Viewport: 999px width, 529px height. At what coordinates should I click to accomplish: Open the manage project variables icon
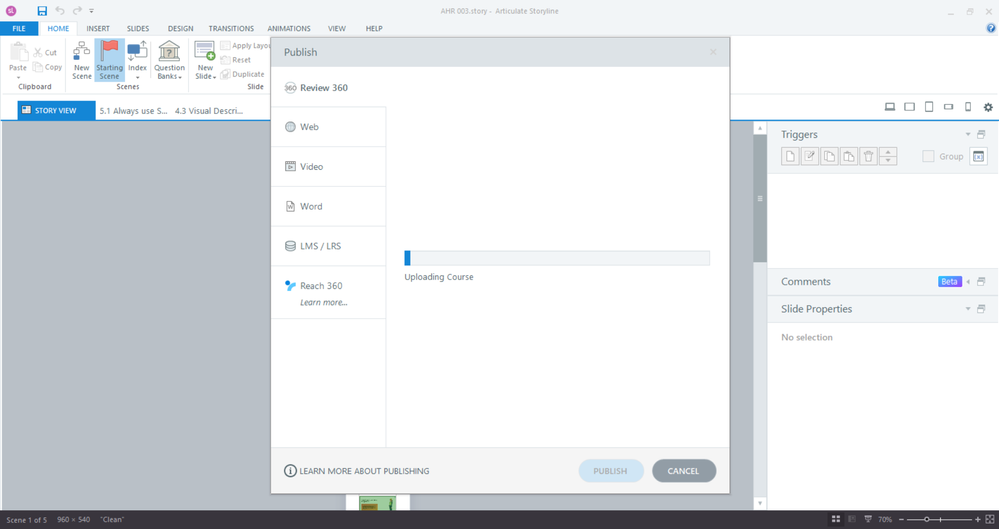979,157
